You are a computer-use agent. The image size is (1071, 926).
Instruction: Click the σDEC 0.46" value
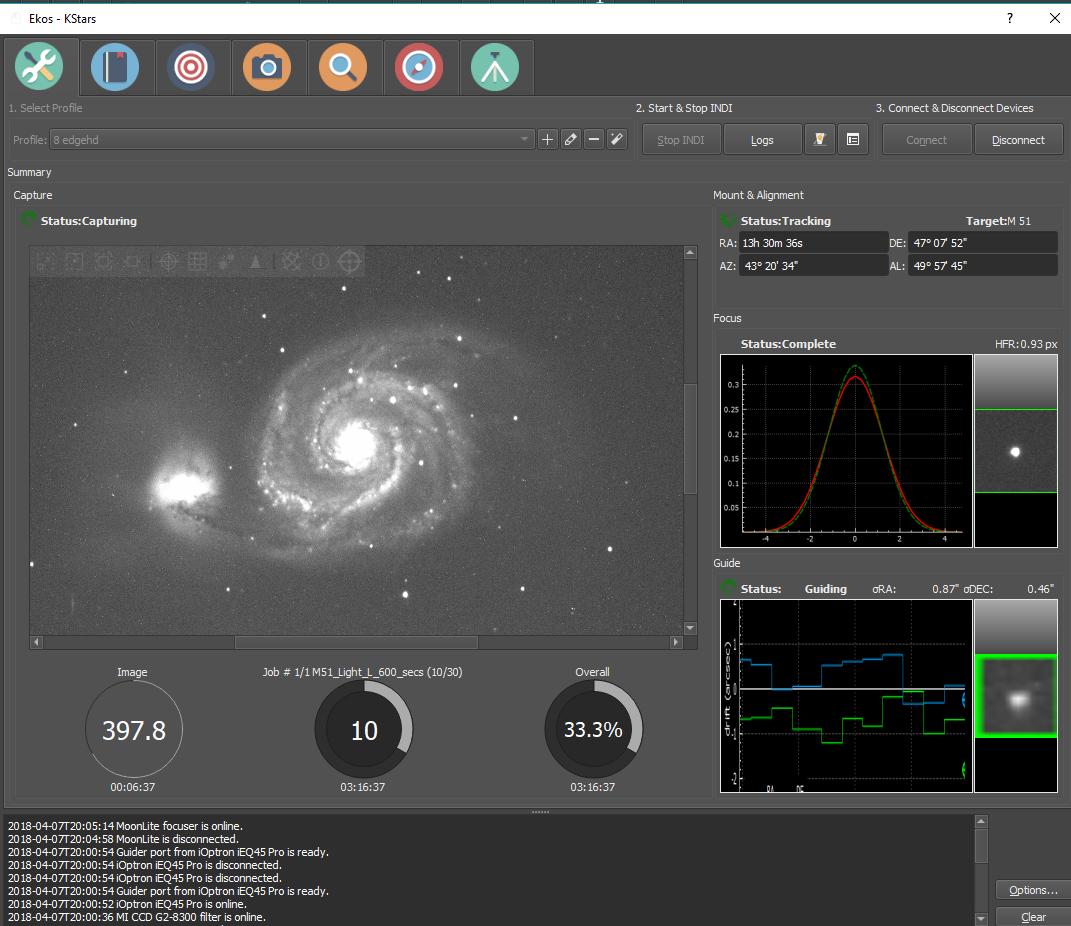click(1040, 589)
